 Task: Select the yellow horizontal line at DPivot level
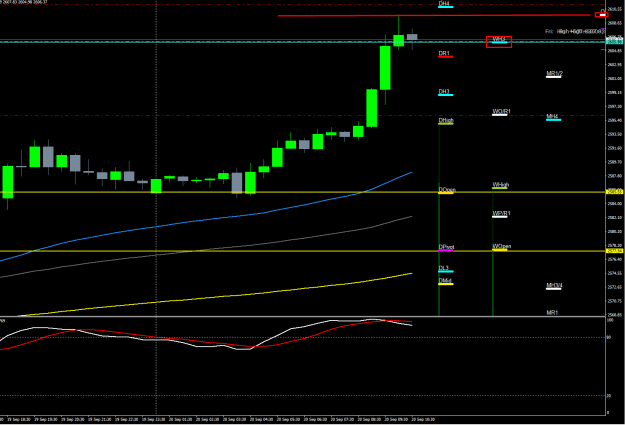tap(303, 251)
